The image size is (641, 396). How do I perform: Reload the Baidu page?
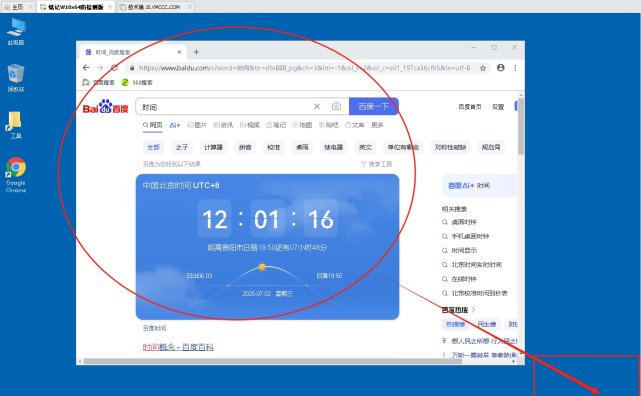[x=114, y=68]
